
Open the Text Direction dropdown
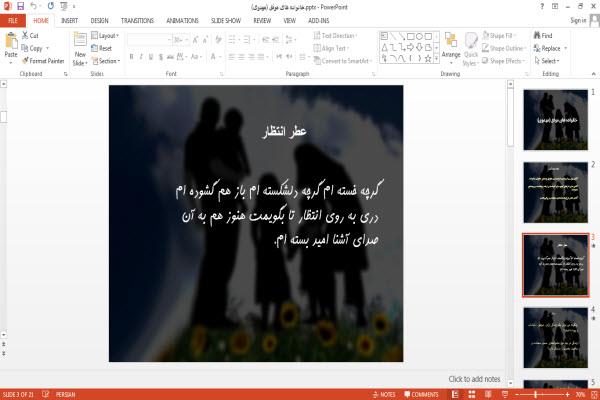(x=335, y=36)
